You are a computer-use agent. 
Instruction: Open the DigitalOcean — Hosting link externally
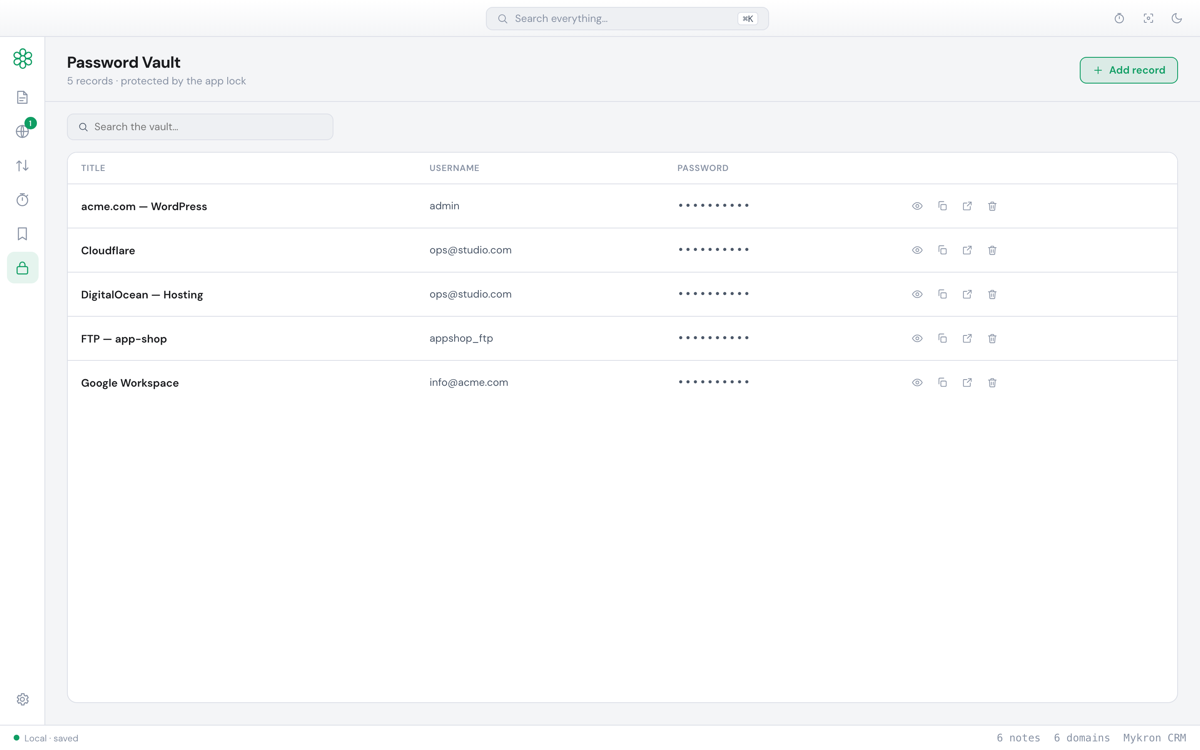click(967, 294)
